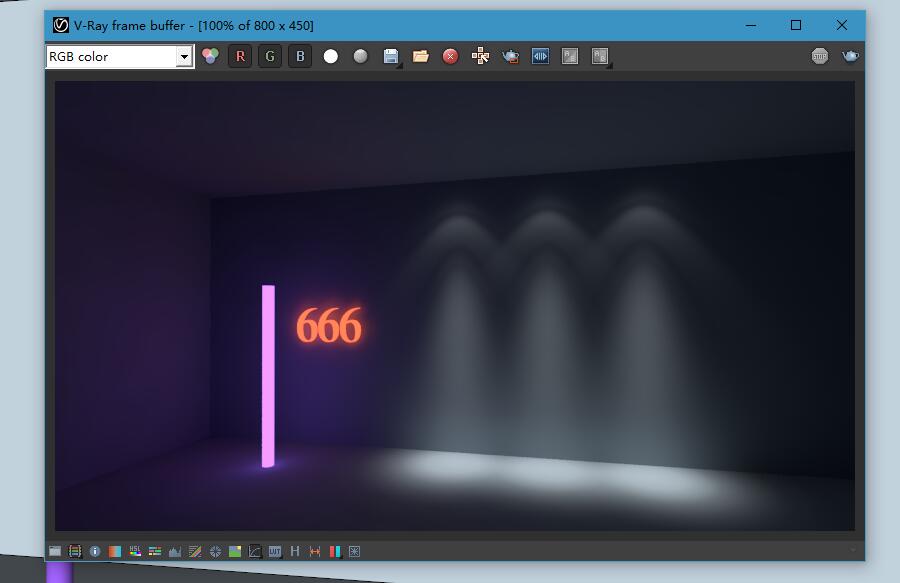Screen dimensions: 900x583
Task: Switch to alpha channel white circle
Action: pos(331,56)
